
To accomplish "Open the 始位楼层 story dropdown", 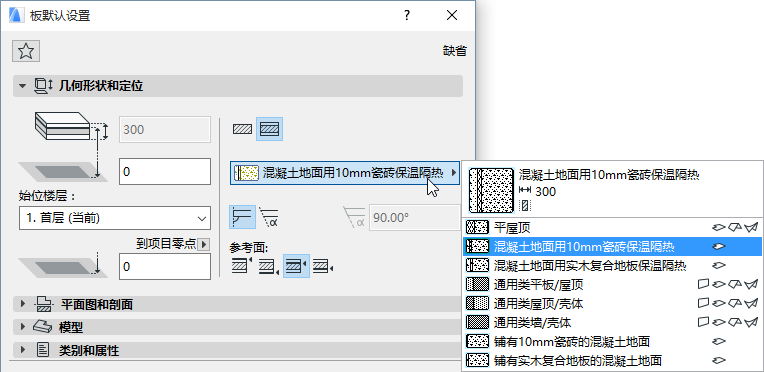I will [115, 218].
